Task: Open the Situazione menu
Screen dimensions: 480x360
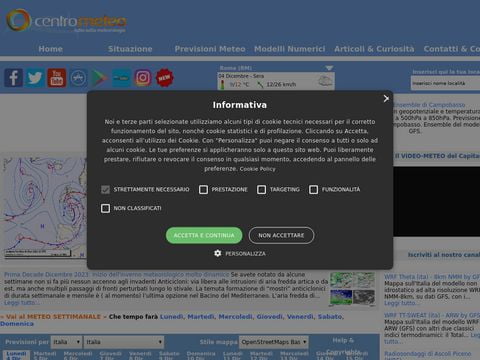Action: pos(130,49)
